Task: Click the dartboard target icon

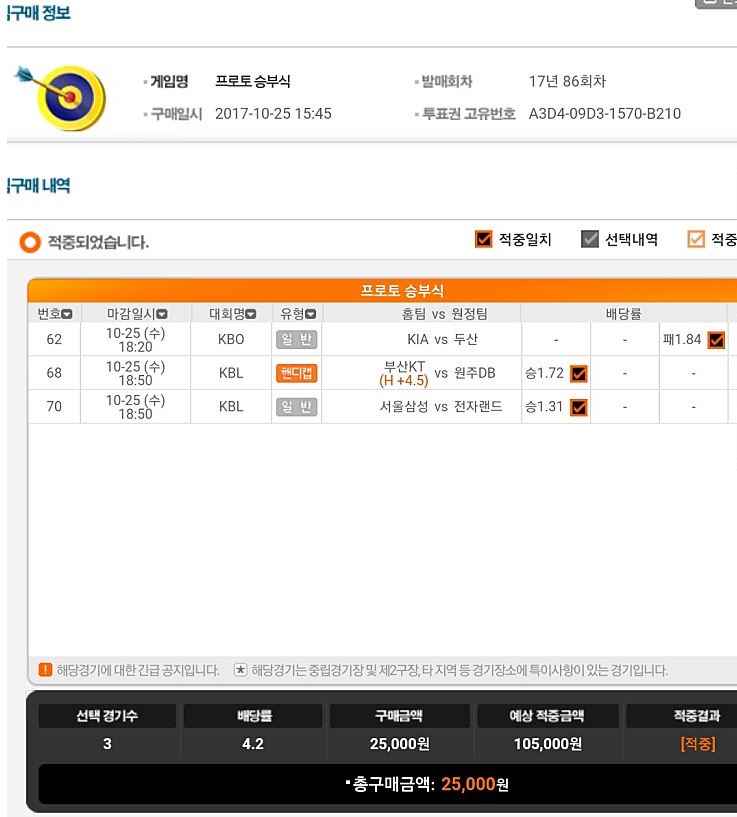Action: (62, 97)
